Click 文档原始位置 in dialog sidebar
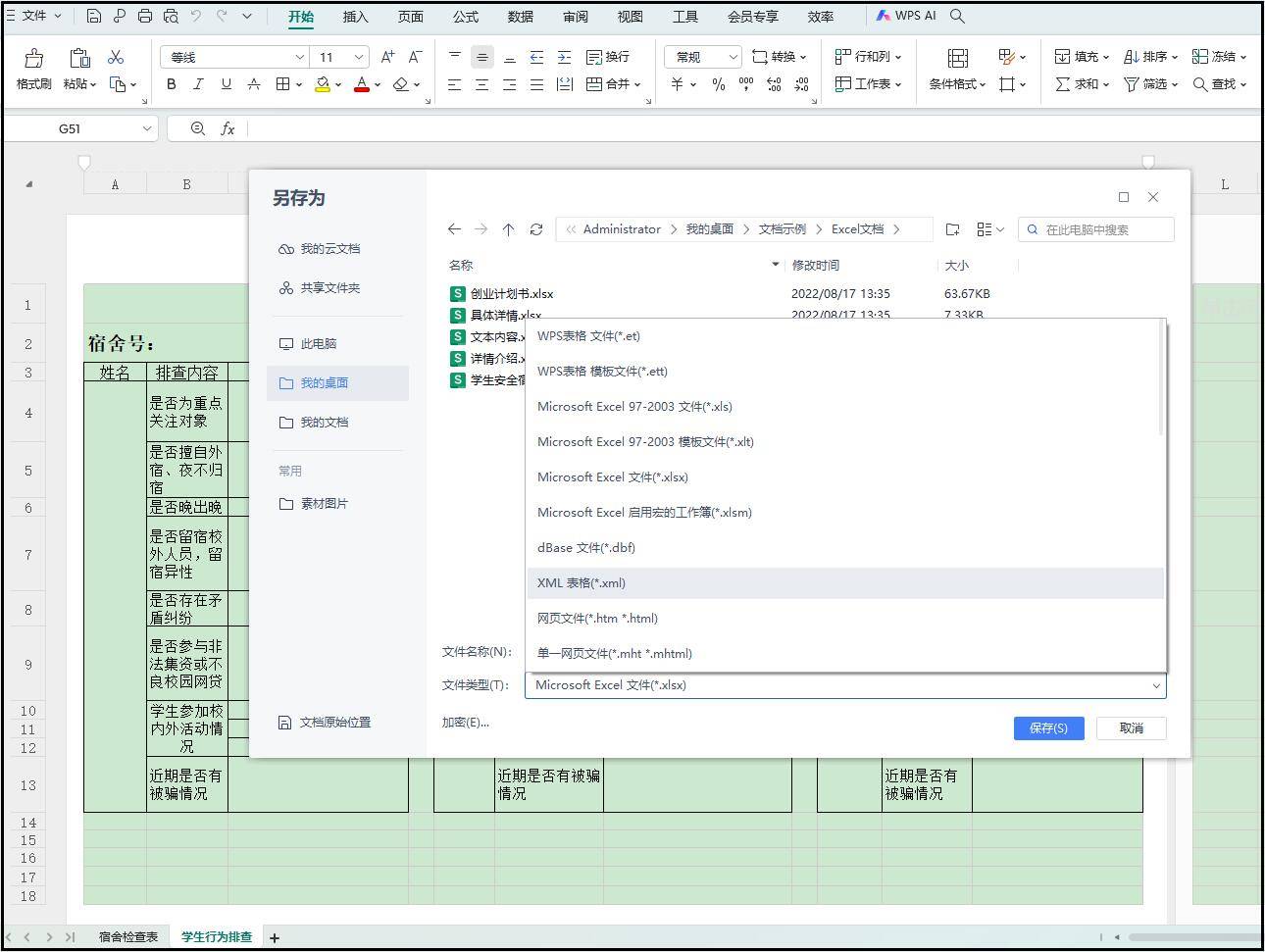 [x=325, y=723]
